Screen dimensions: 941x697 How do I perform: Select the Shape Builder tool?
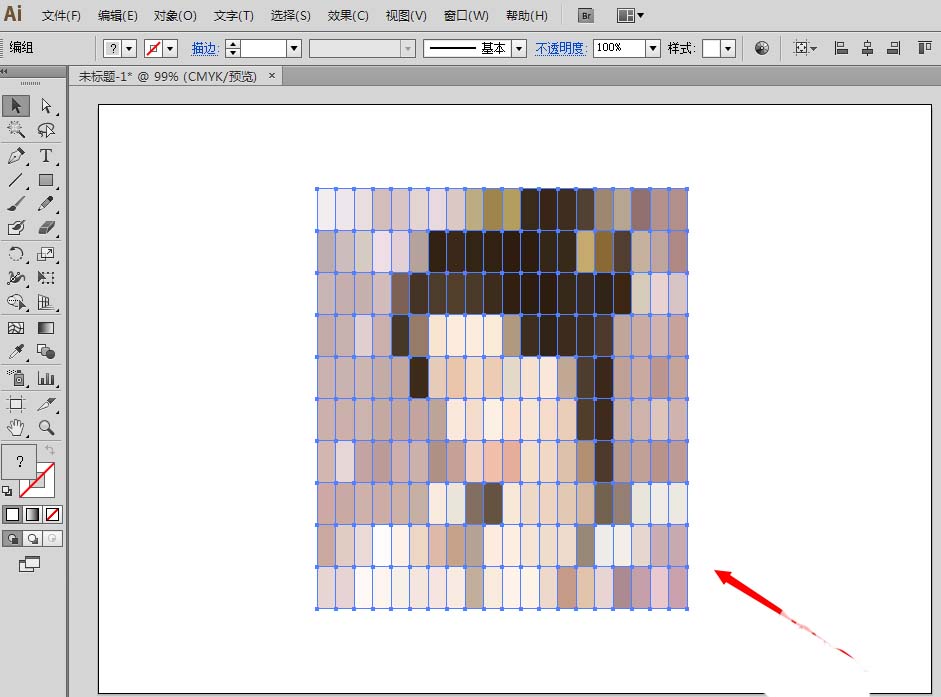click(x=16, y=302)
